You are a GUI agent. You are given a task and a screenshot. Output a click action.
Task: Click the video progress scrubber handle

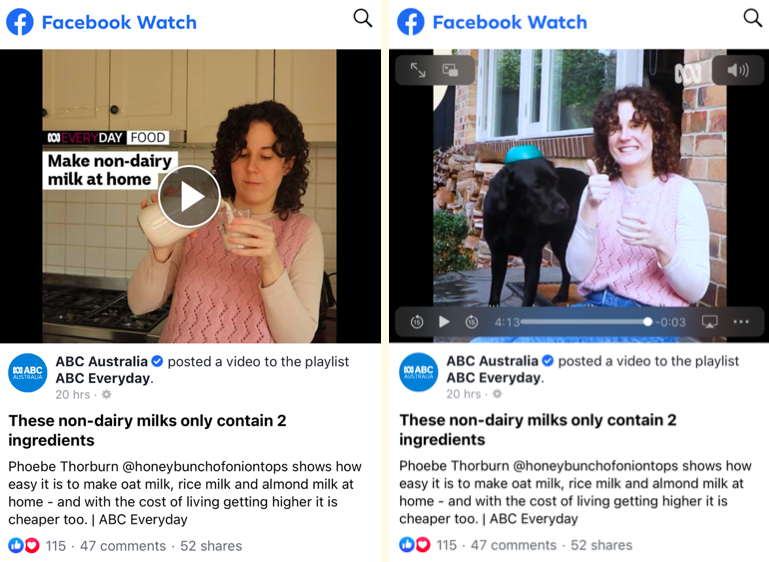point(647,322)
